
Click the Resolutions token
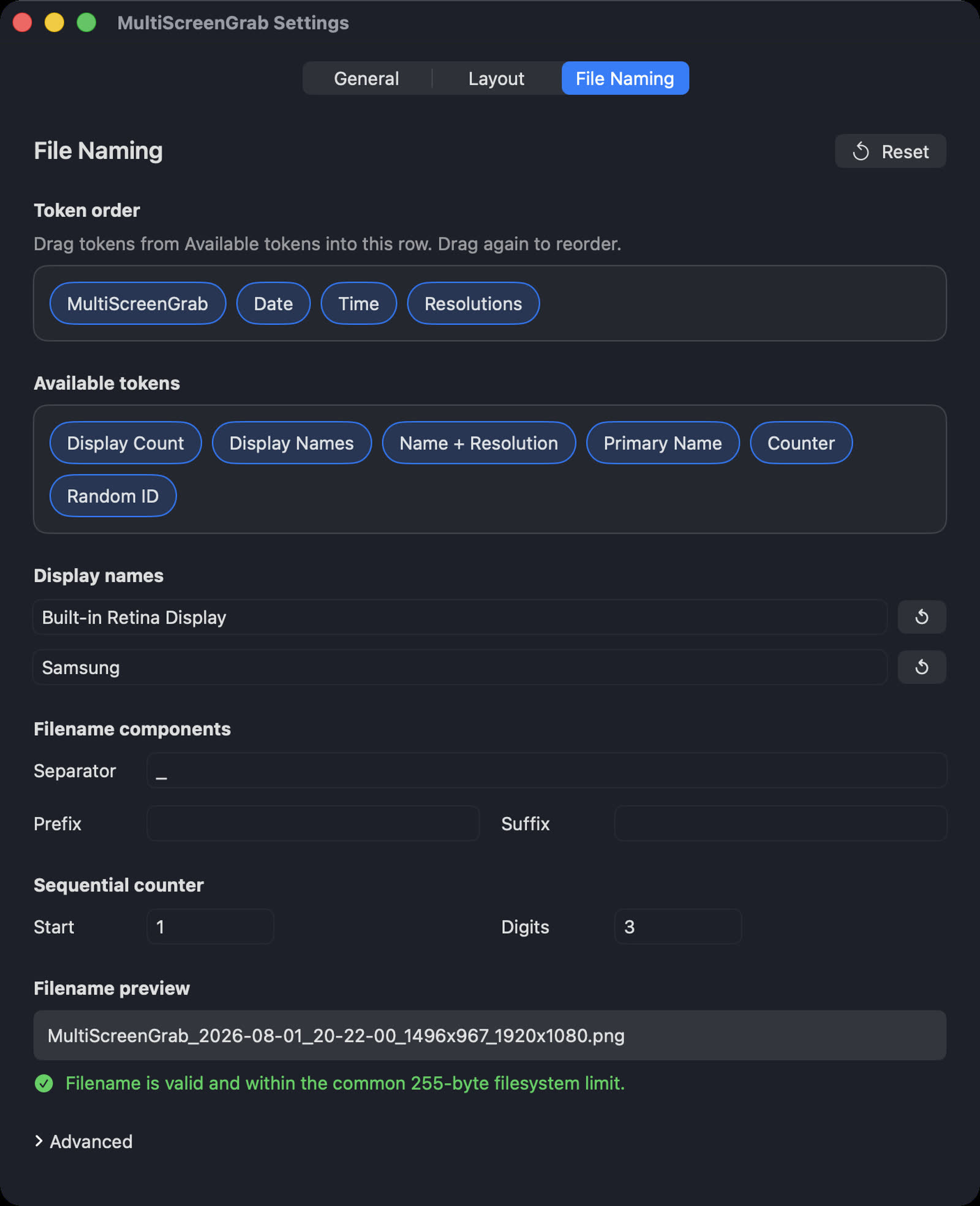click(473, 303)
